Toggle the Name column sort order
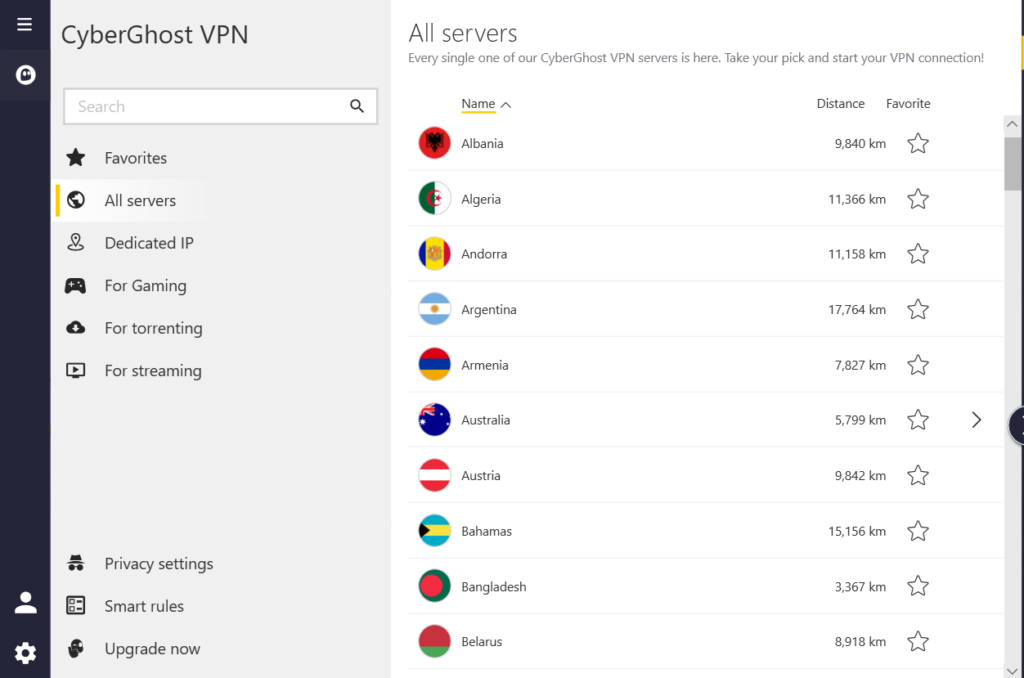Screen dimensions: 1024x678 coord(478,103)
